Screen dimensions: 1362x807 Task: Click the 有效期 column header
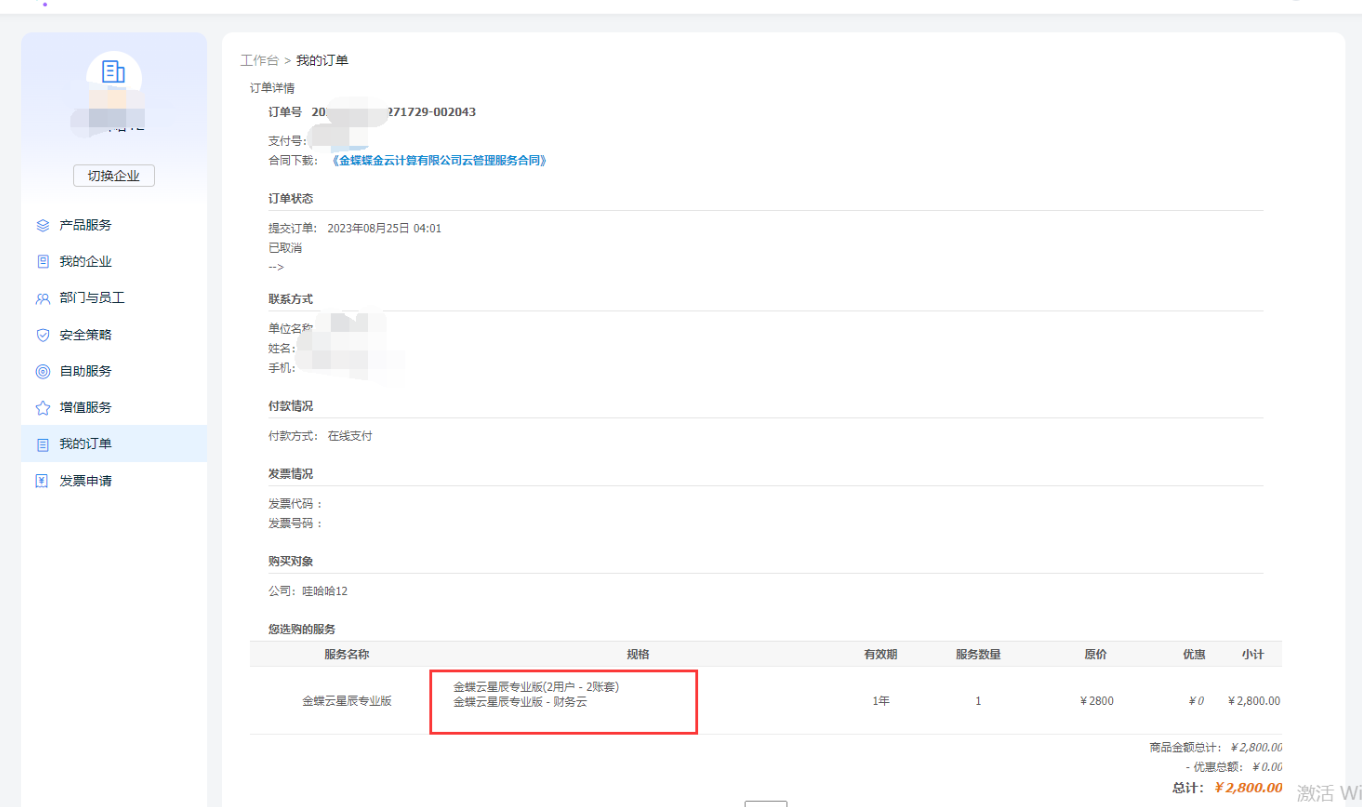tap(881, 655)
